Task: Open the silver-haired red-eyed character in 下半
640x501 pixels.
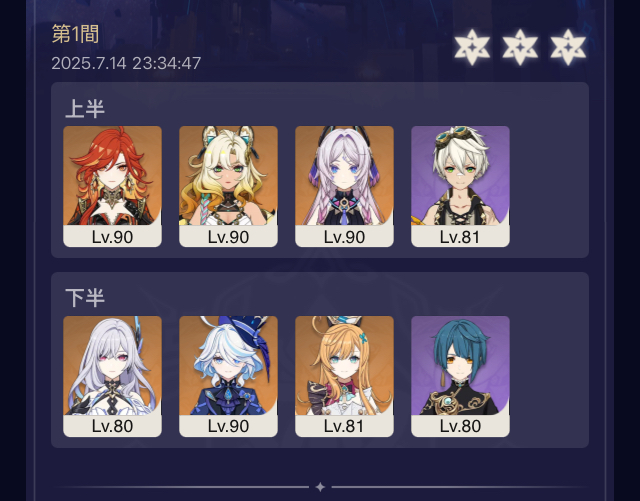Action: click(x=112, y=376)
